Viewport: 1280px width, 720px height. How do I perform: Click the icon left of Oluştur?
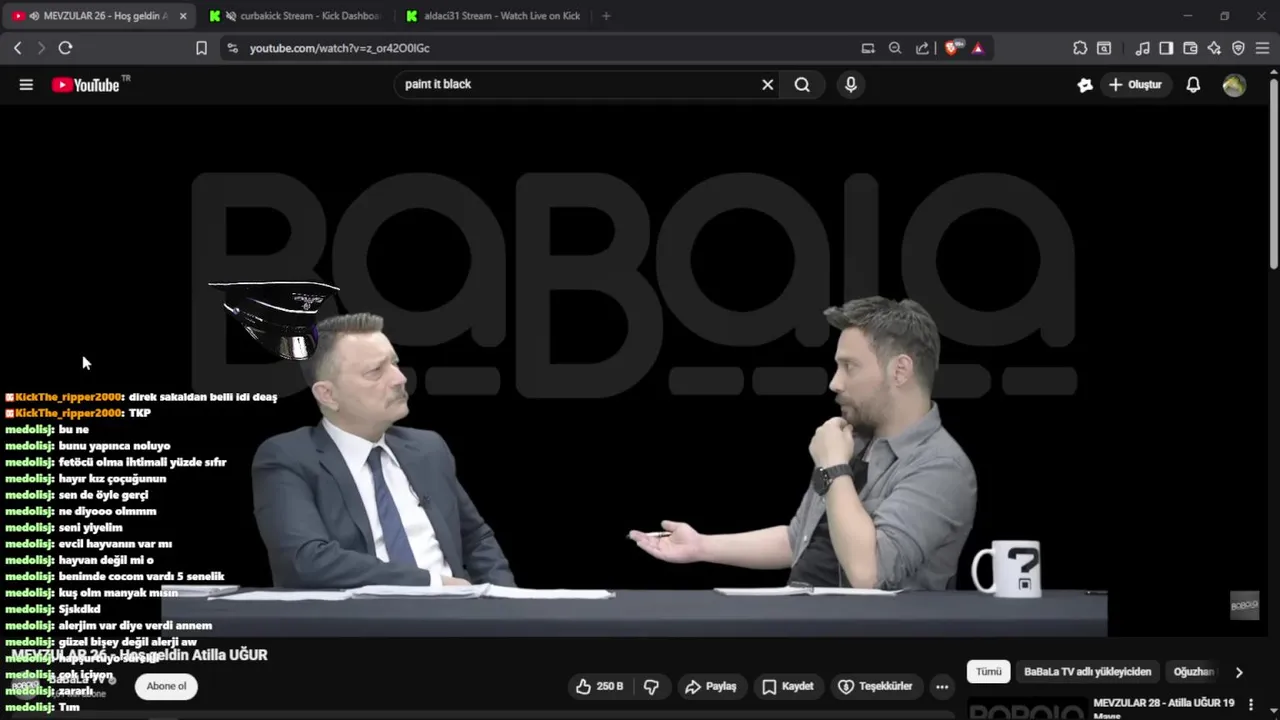pos(1085,85)
